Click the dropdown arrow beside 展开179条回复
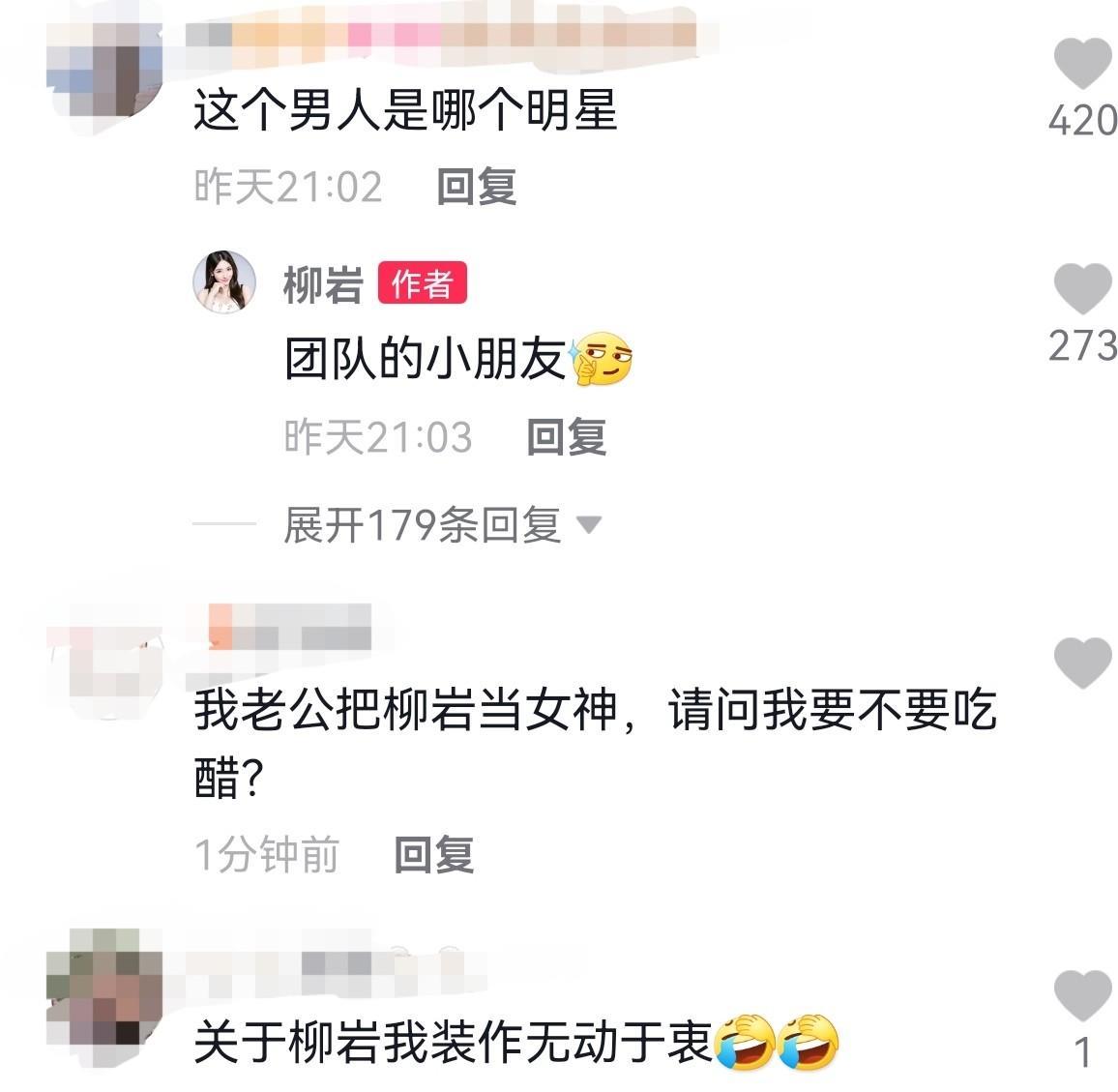1118x1092 pixels. coord(589,525)
